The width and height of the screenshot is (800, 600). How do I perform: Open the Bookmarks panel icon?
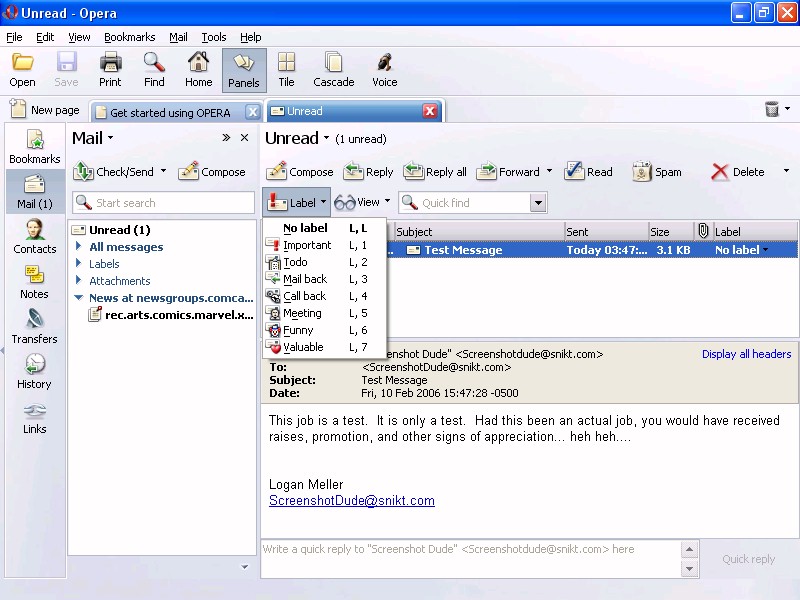point(35,147)
